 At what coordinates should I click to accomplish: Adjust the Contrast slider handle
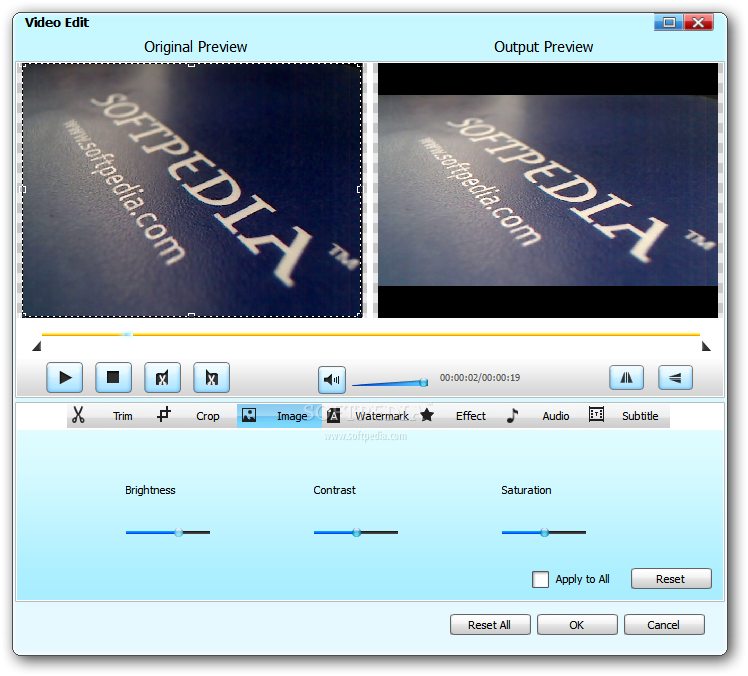(x=356, y=532)
